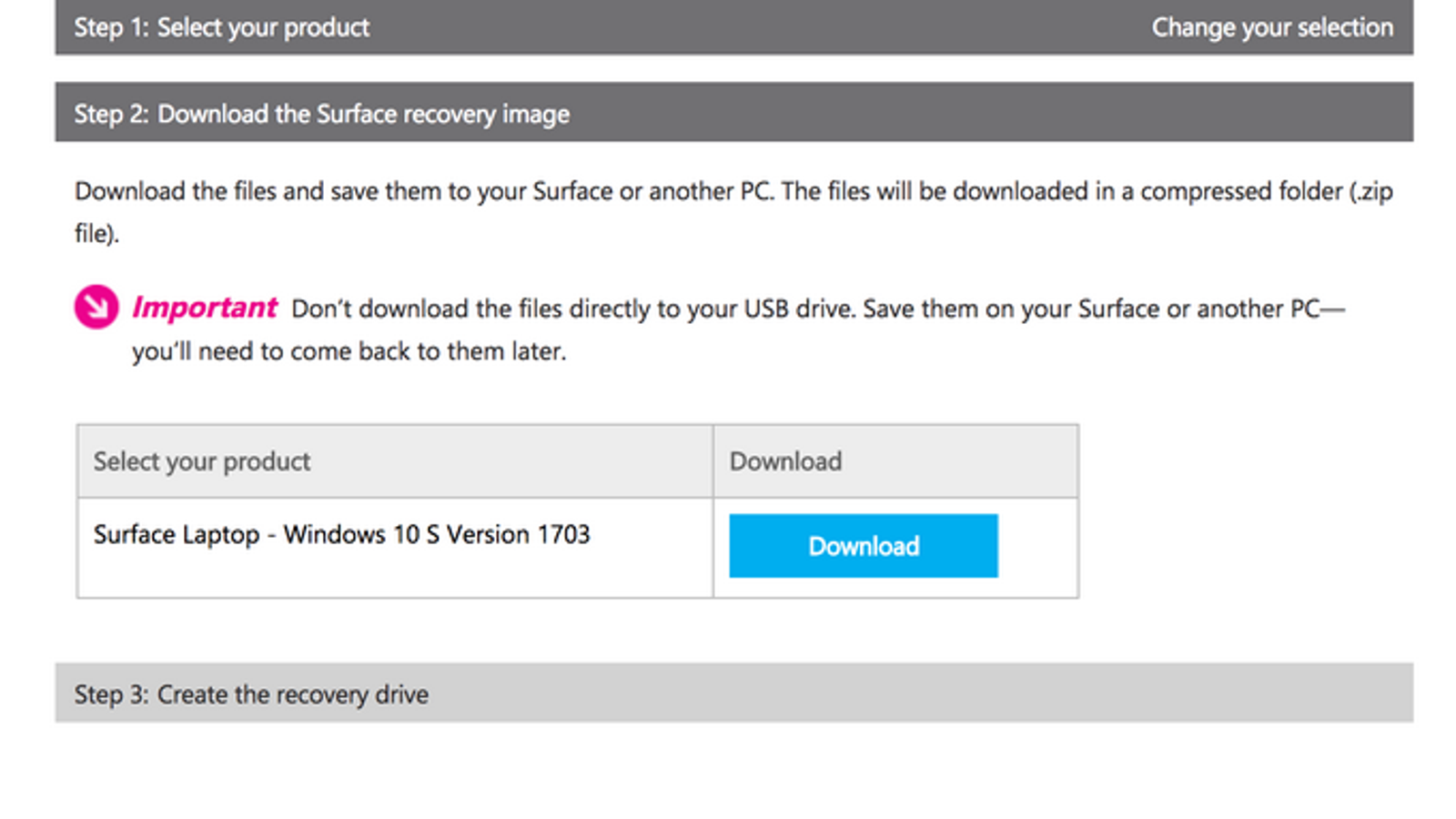Open the Change your selection link

pyautogui.click(x=1271, y=27)
